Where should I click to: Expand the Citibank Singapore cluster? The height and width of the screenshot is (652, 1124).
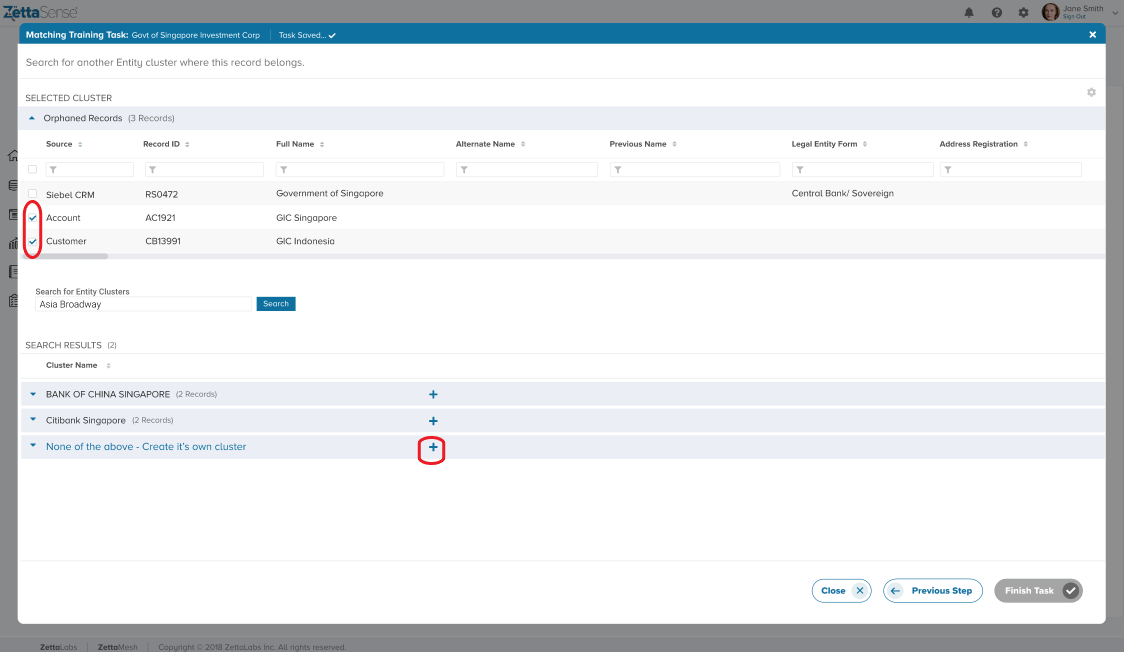(33, 420)
